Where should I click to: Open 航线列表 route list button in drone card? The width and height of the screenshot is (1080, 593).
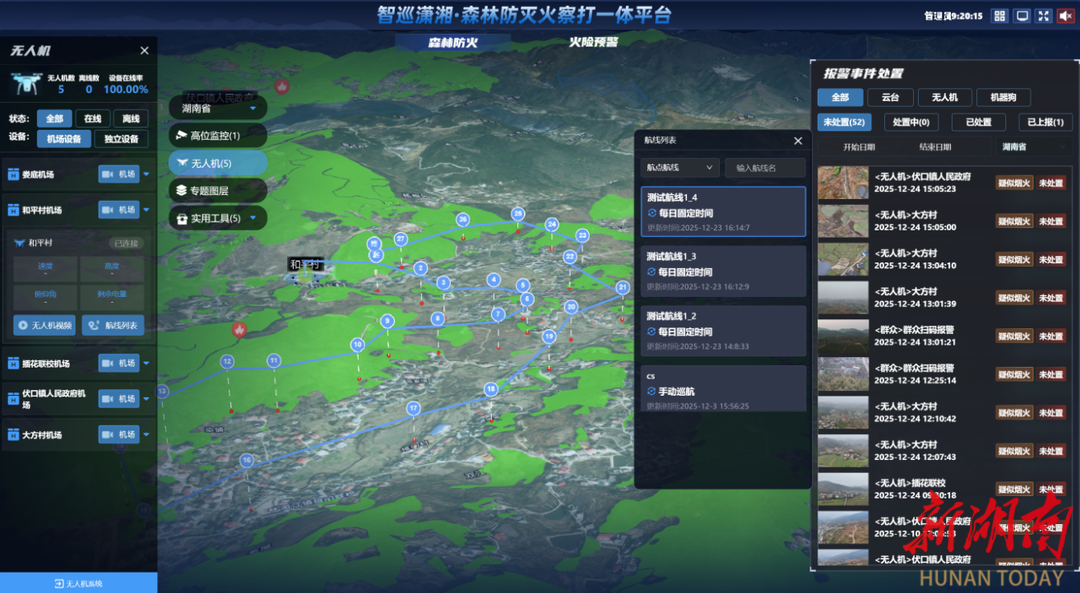tap(112, 325)
